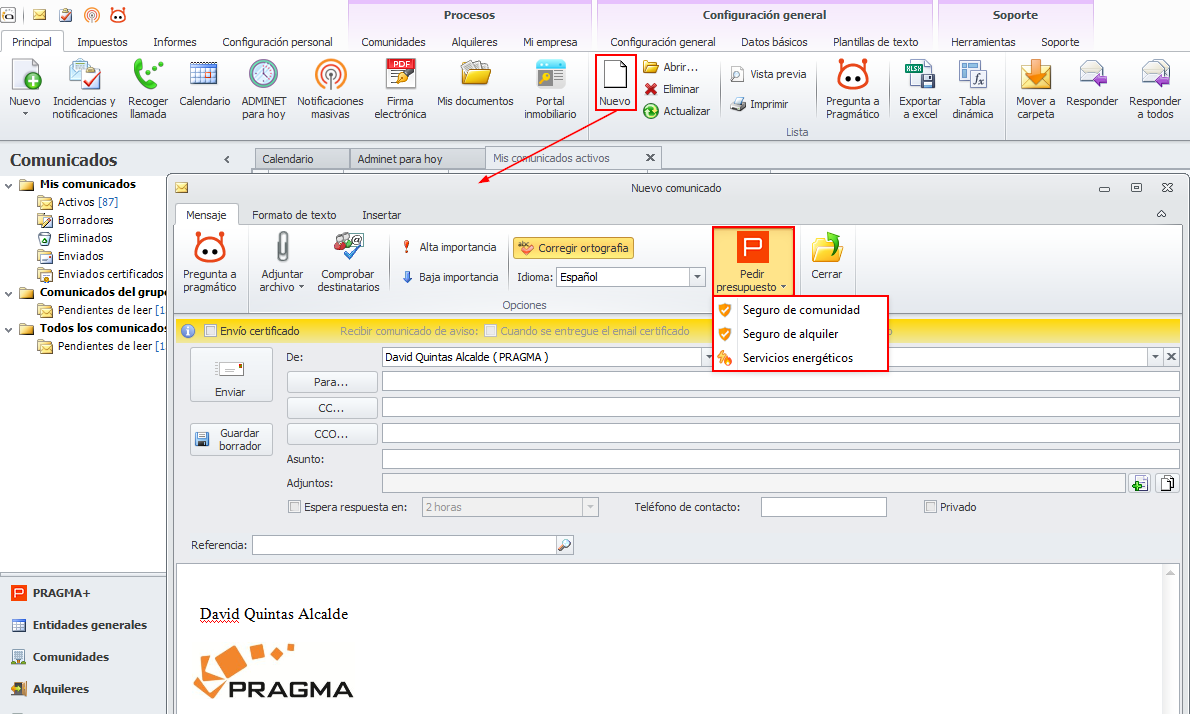The height and width of the screenshot is (714, 1190).
Task: Click Mover a carpeta
Action: (x=1035, y=90)
